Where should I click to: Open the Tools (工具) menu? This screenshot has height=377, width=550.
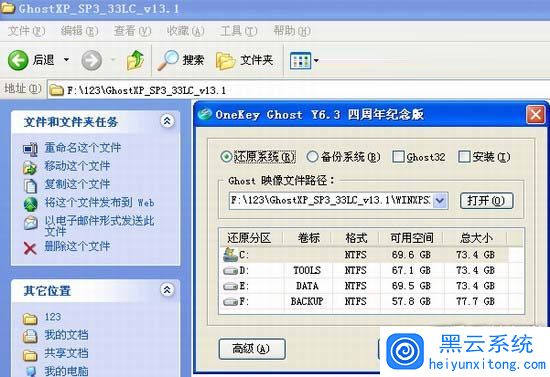(x=239, y=31)
